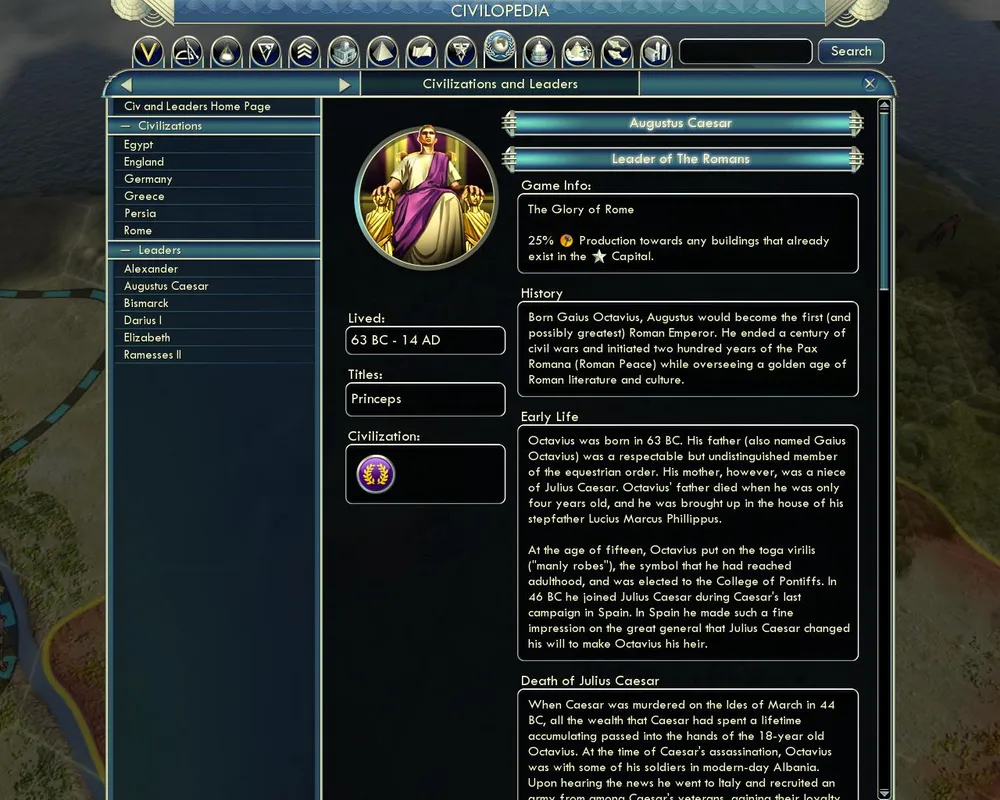Open the Wonders pyramid icon
Image resolution: width=1000 pixels, height=800 pixels.
383,52
